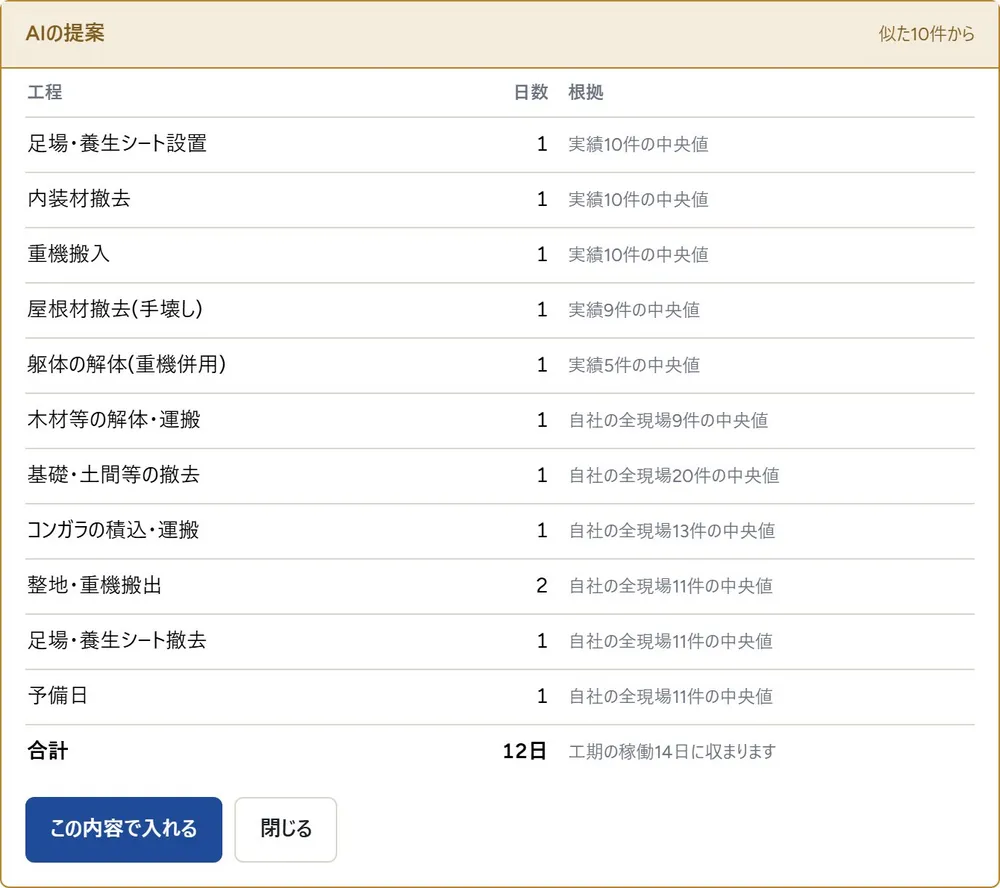Select the 足場･養生シート設置 row label
Image resolution: width=1000 pixels, height=888 pixels.
point(117,144)
